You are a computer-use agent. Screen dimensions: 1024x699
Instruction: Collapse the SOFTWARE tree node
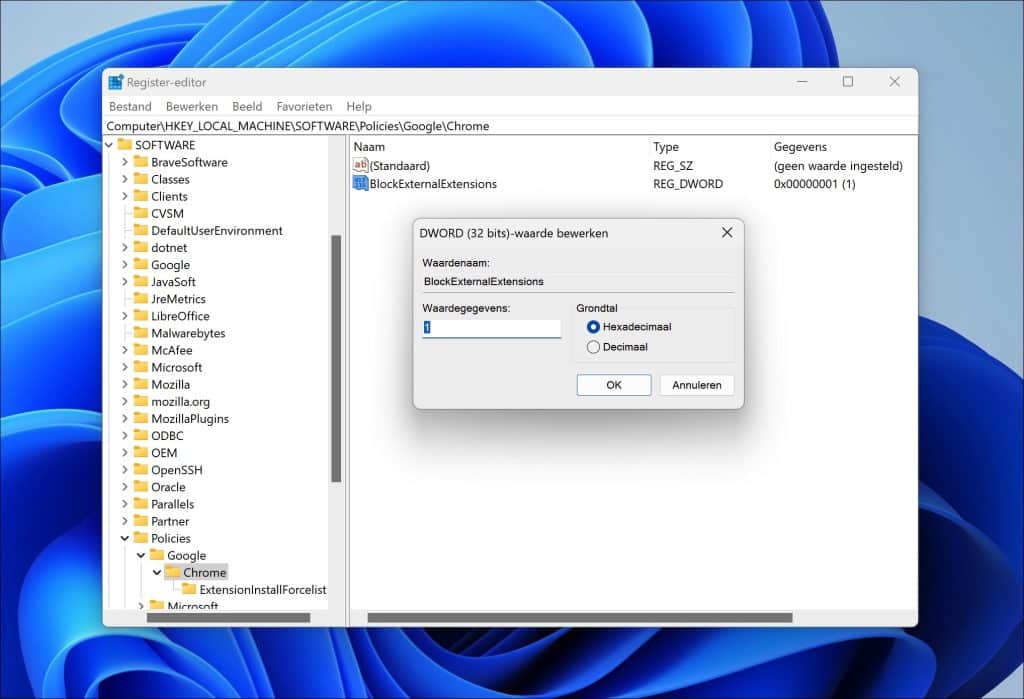pos(109,145)
